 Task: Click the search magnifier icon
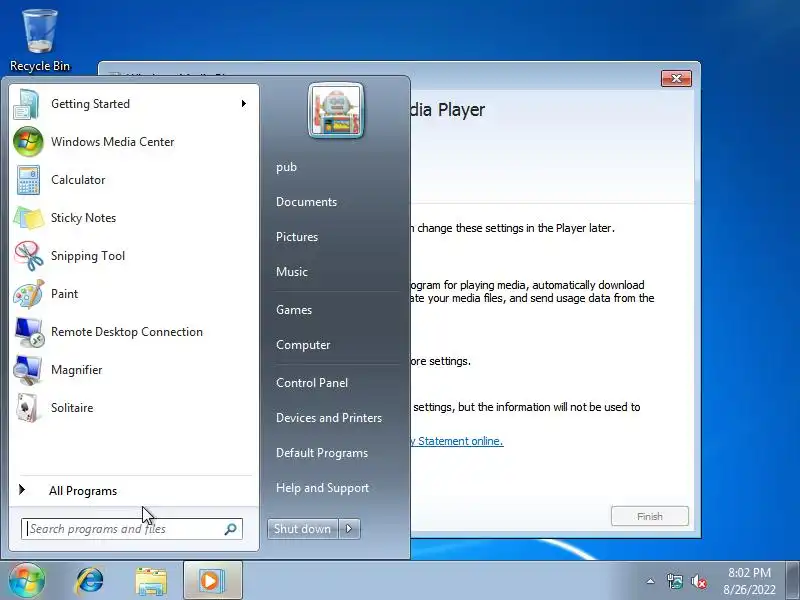coord(230,529)
